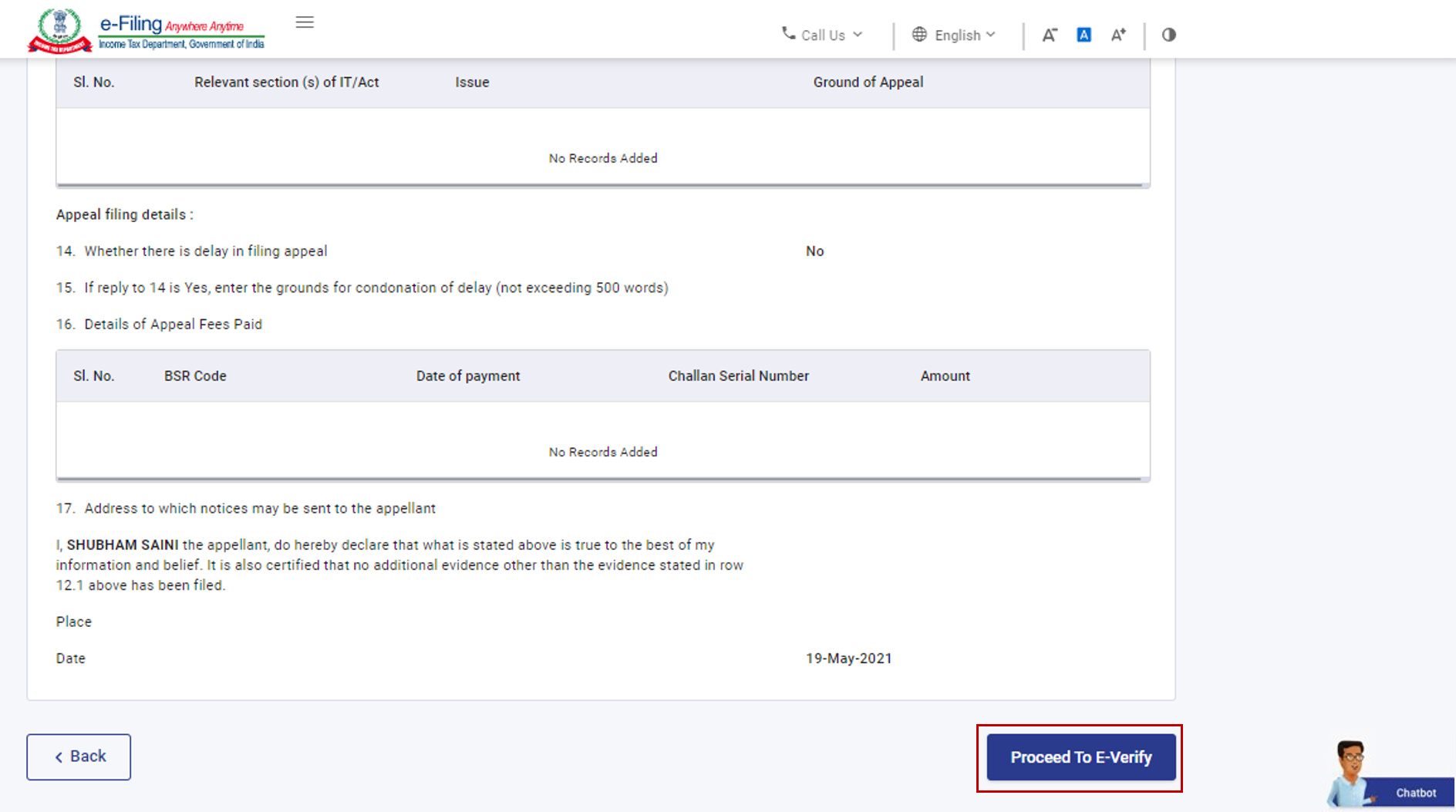
Task: Increase font size with the A+ icon
Action: coord(1119,35)
